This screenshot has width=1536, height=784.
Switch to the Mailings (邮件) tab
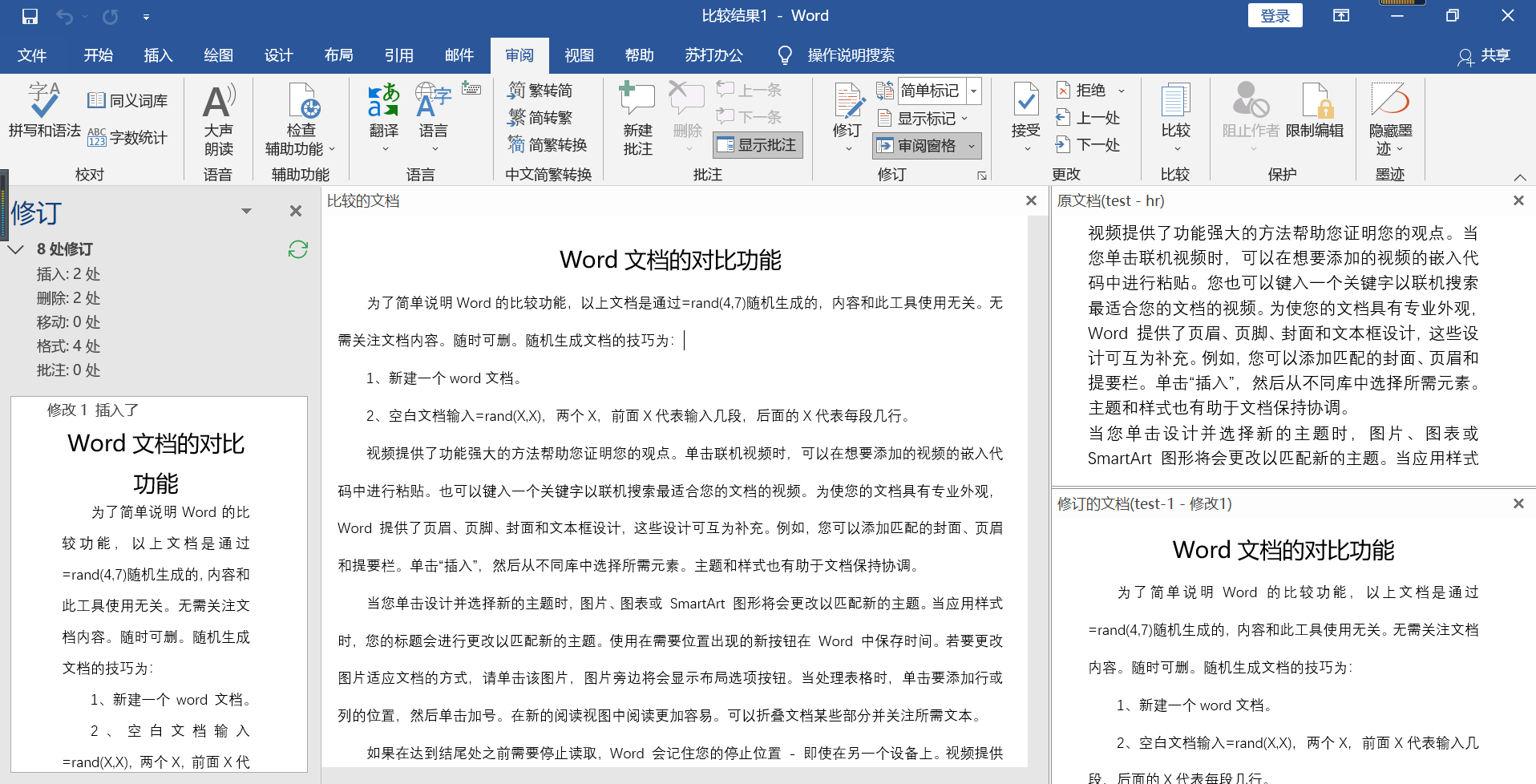pyautogui.click(x=459, y=55)
